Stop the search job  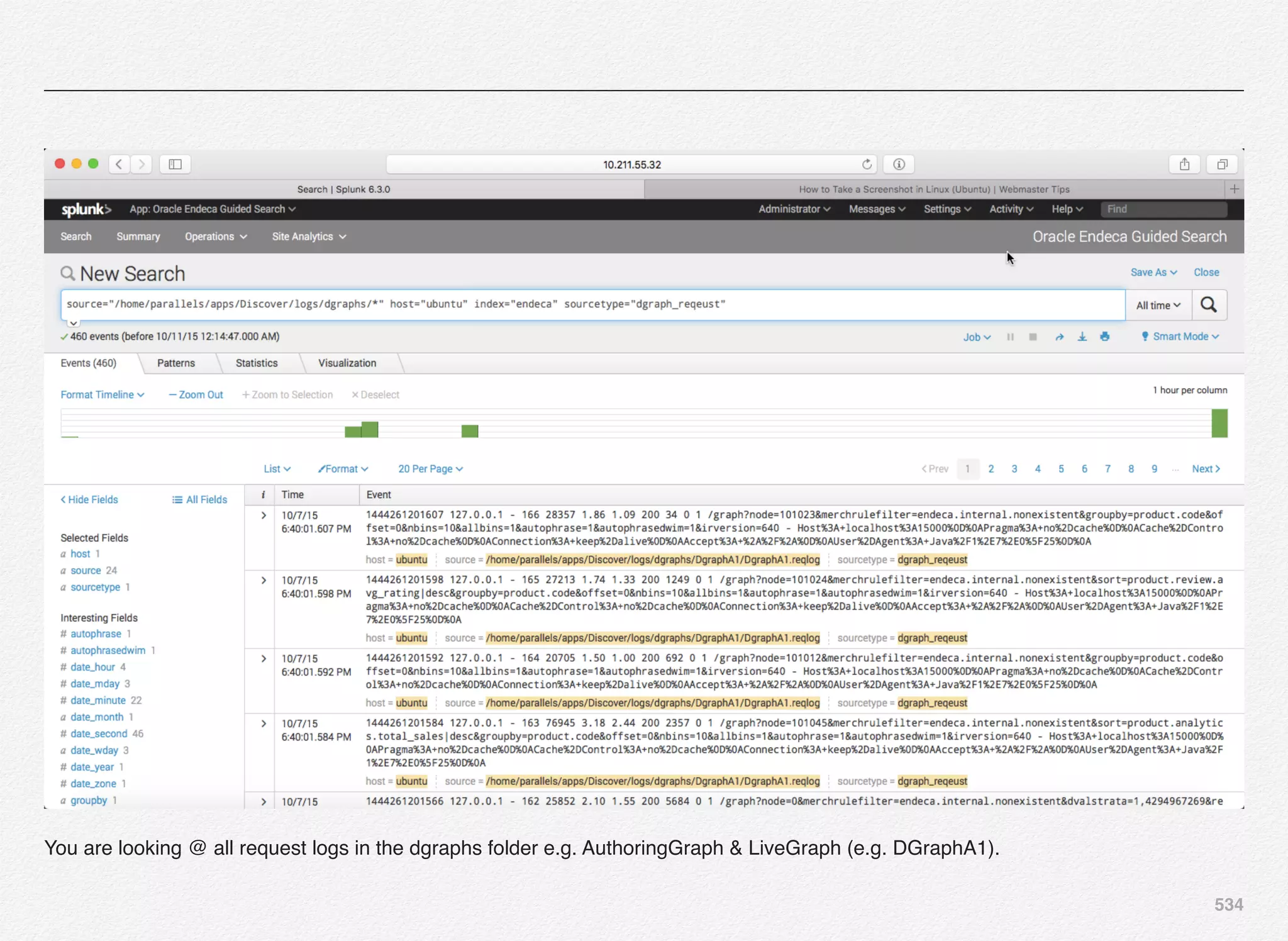coord(1033,337)
